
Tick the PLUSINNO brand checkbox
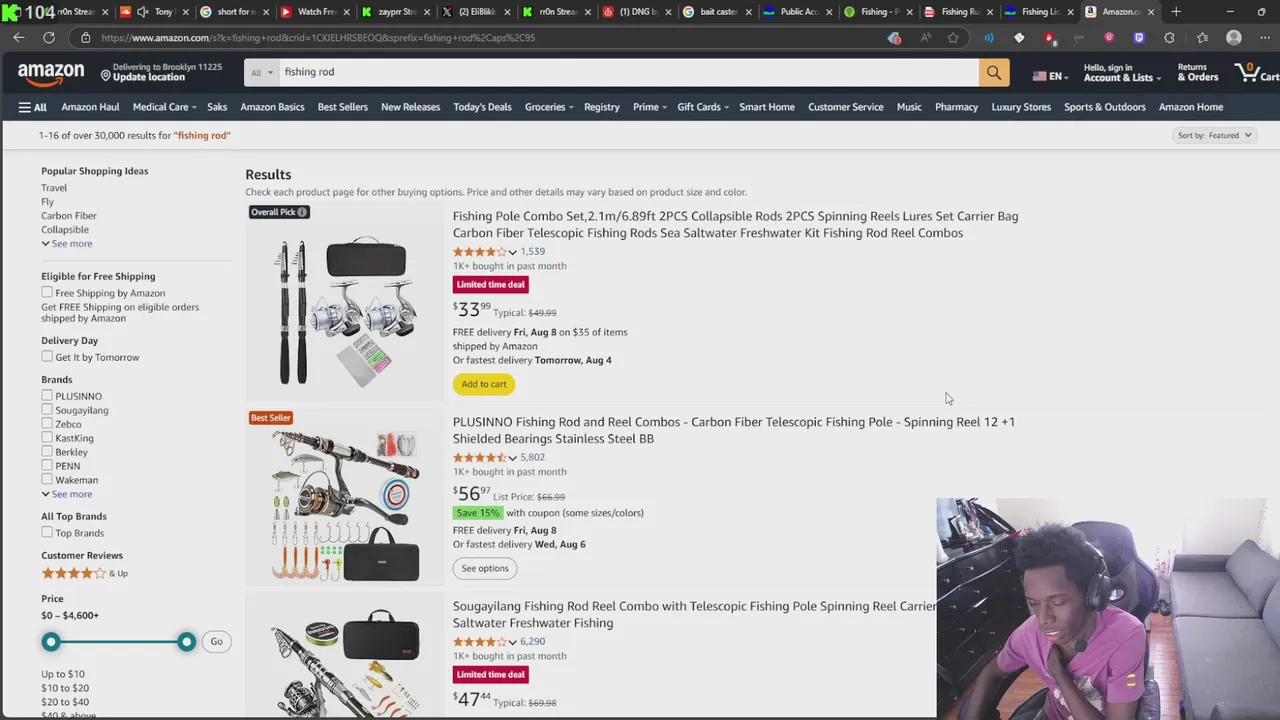click(x=47, y=395)
